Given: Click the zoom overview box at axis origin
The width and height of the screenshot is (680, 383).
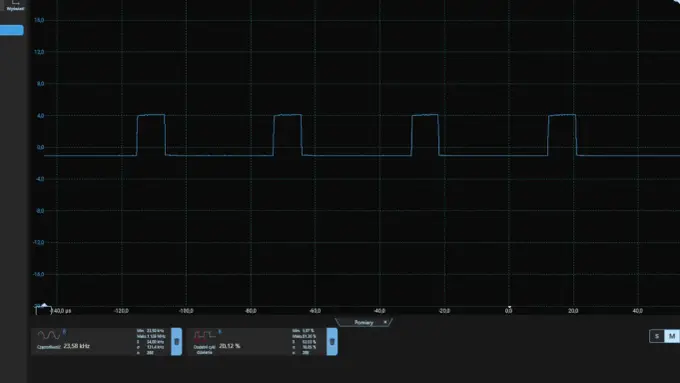Looking at the screenshot, I should 43,311.
